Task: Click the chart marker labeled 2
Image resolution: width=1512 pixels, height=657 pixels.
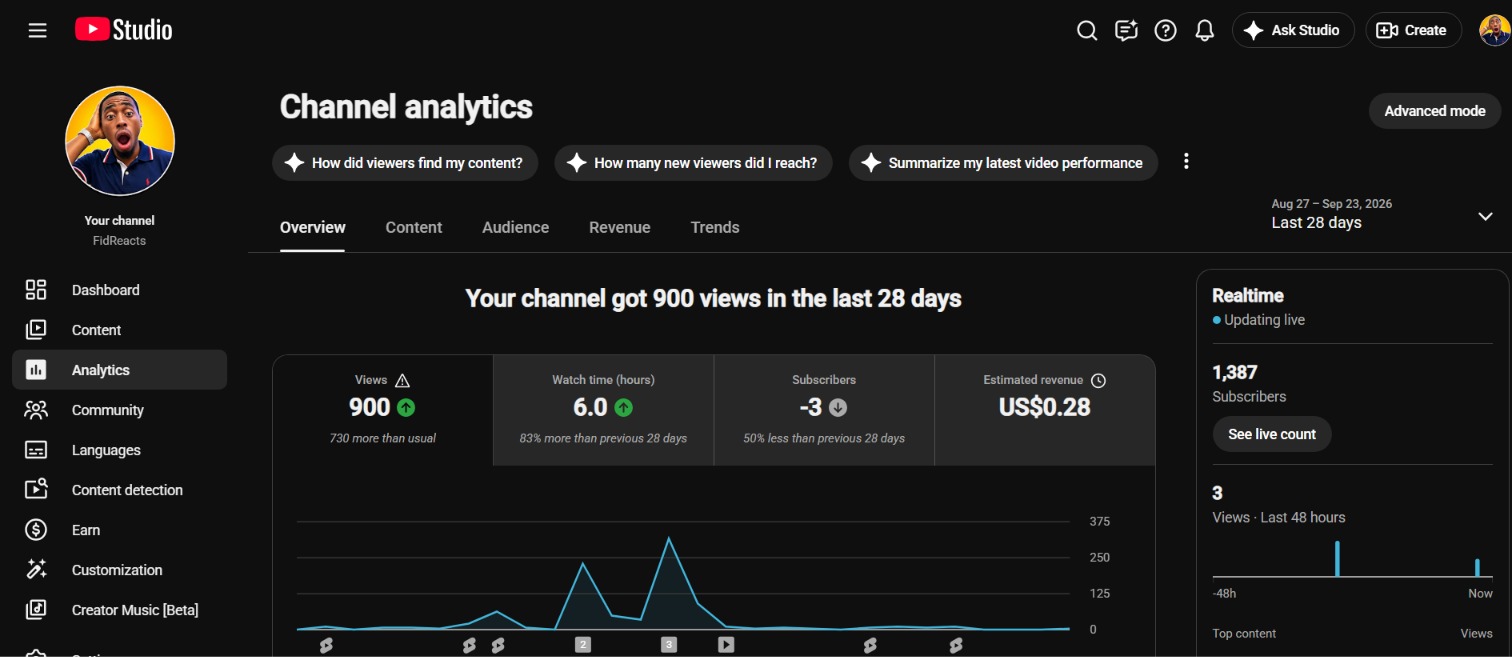Action: (x=583, y=645)
